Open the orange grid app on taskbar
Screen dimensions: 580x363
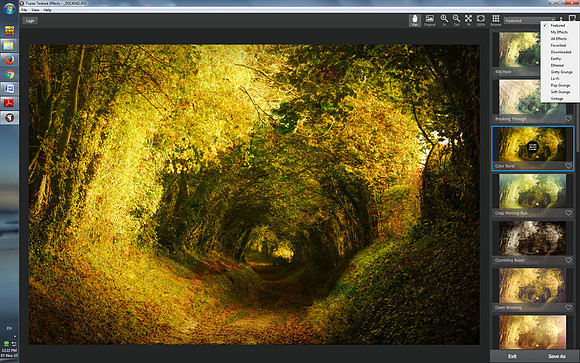pyautogui.click(x=9, y=30)
